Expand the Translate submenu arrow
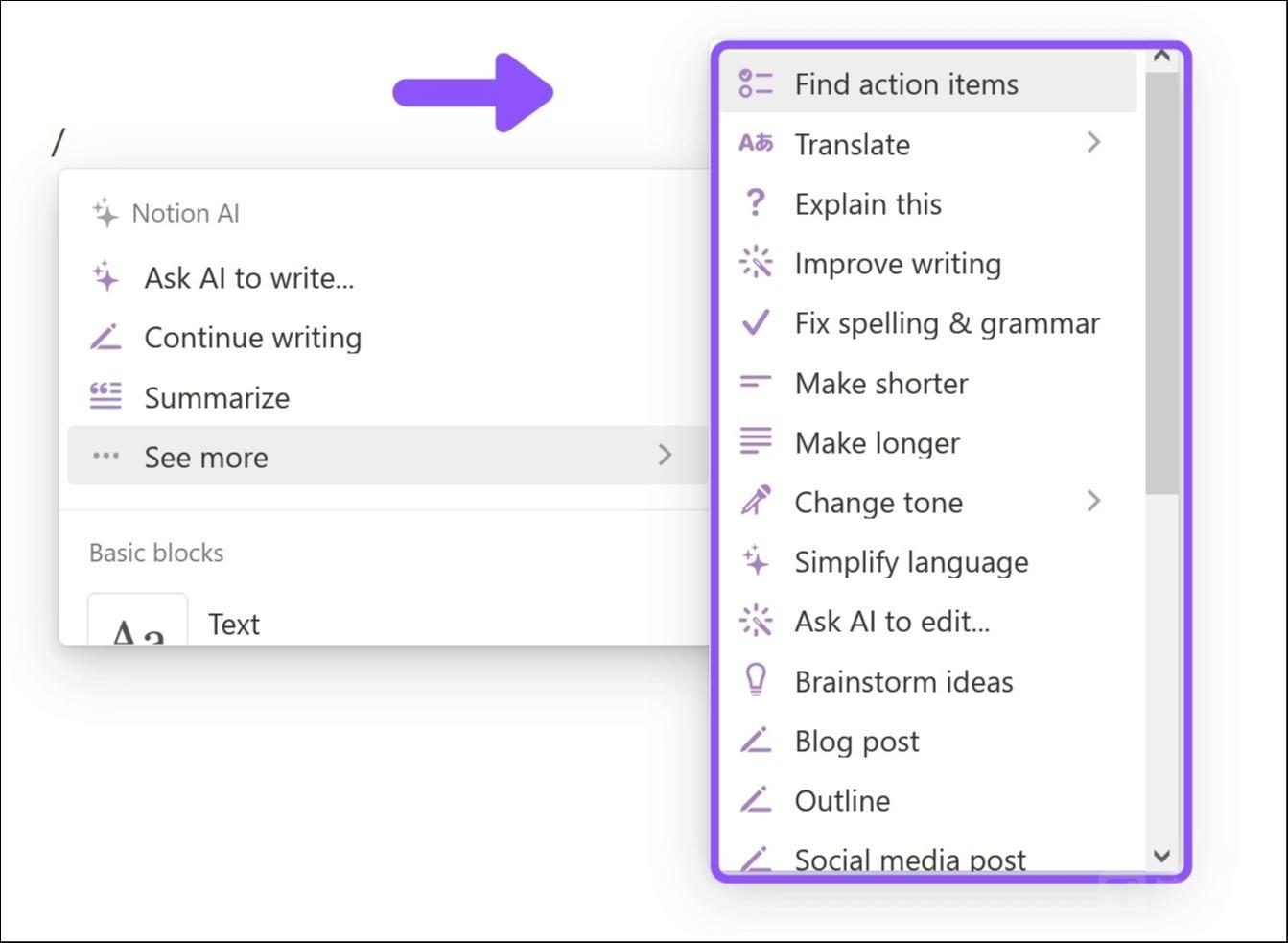1288x943 pixels. 1093,143
